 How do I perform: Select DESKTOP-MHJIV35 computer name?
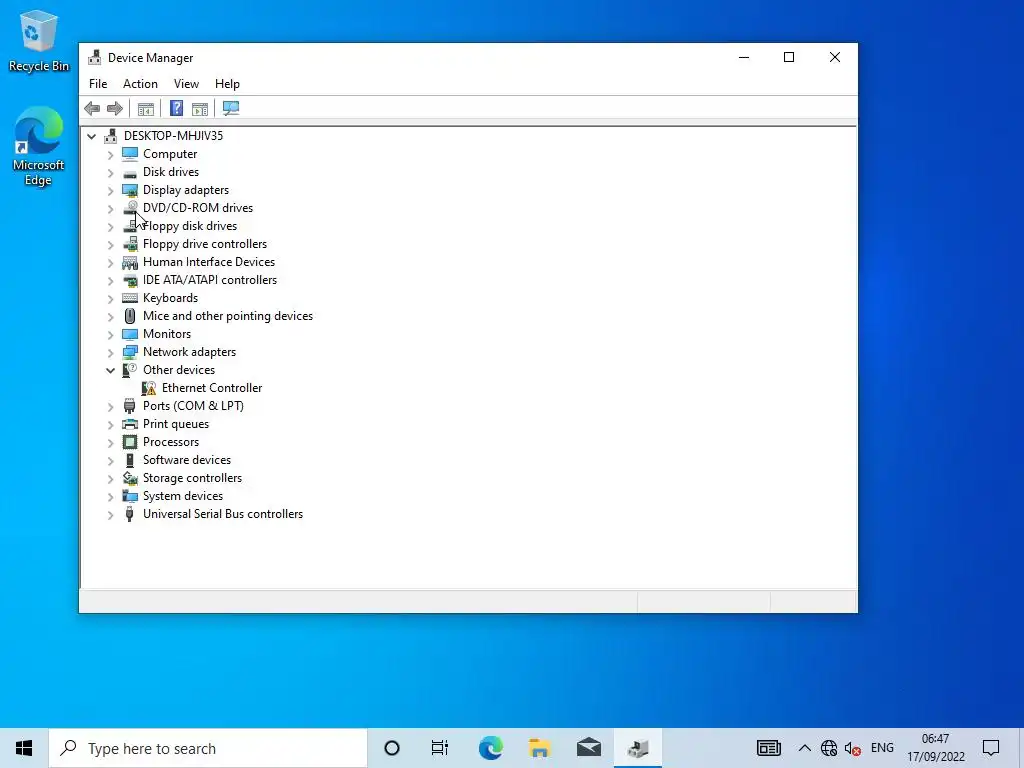coord(173,136)
